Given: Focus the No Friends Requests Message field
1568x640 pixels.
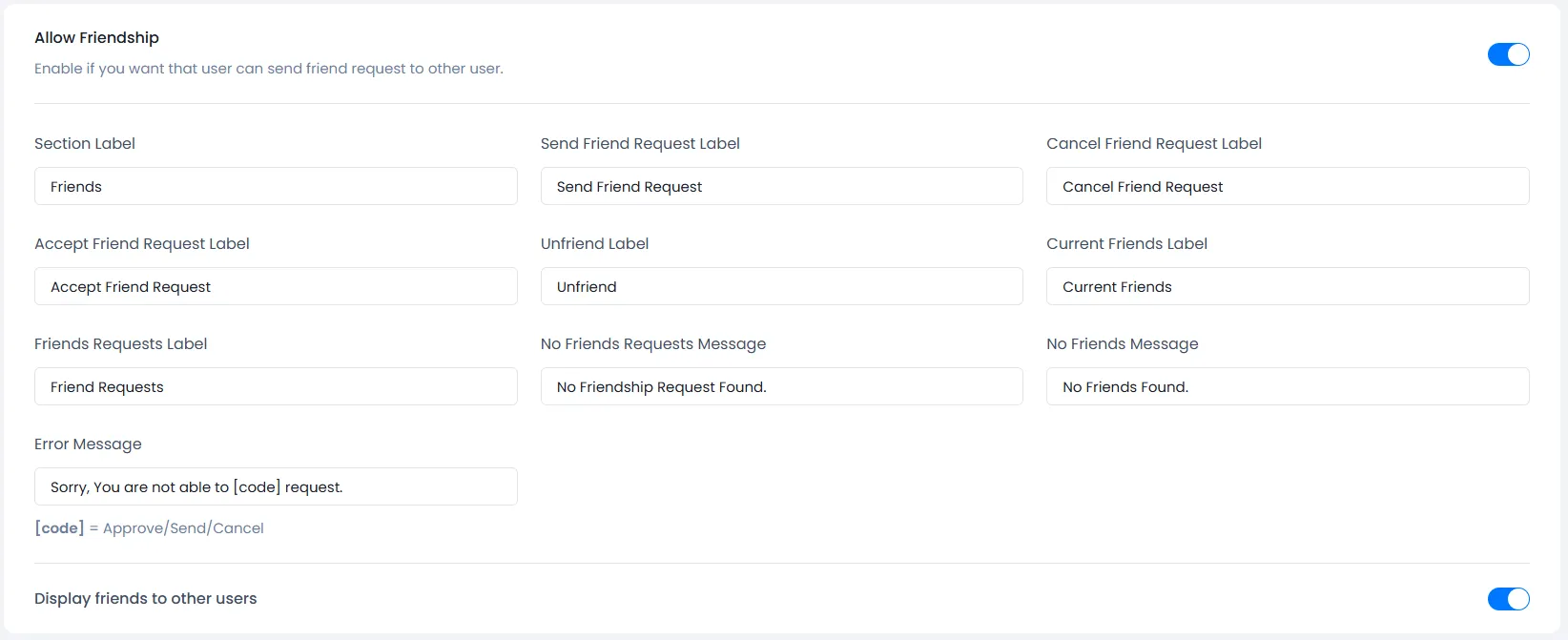Looking at the screenshot, I should pyautogui.click(x=781, y=387).
